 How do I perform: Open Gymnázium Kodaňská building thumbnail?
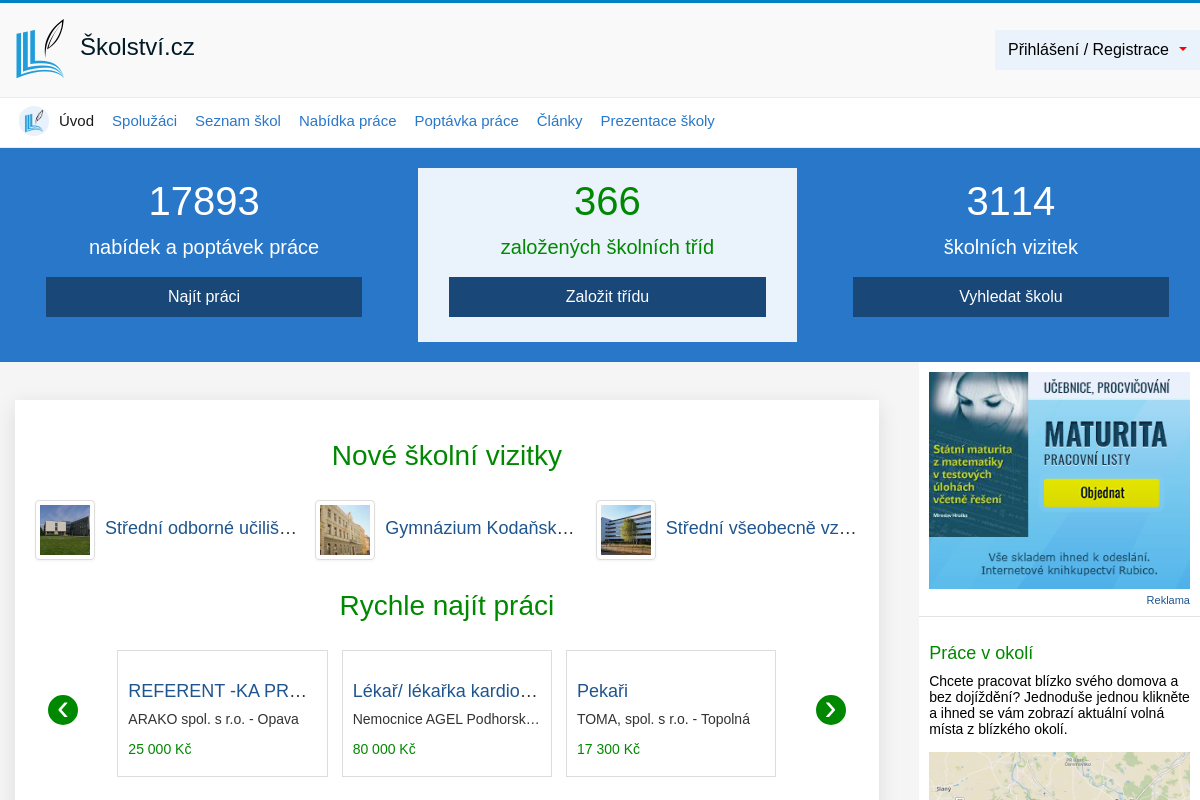345,530
